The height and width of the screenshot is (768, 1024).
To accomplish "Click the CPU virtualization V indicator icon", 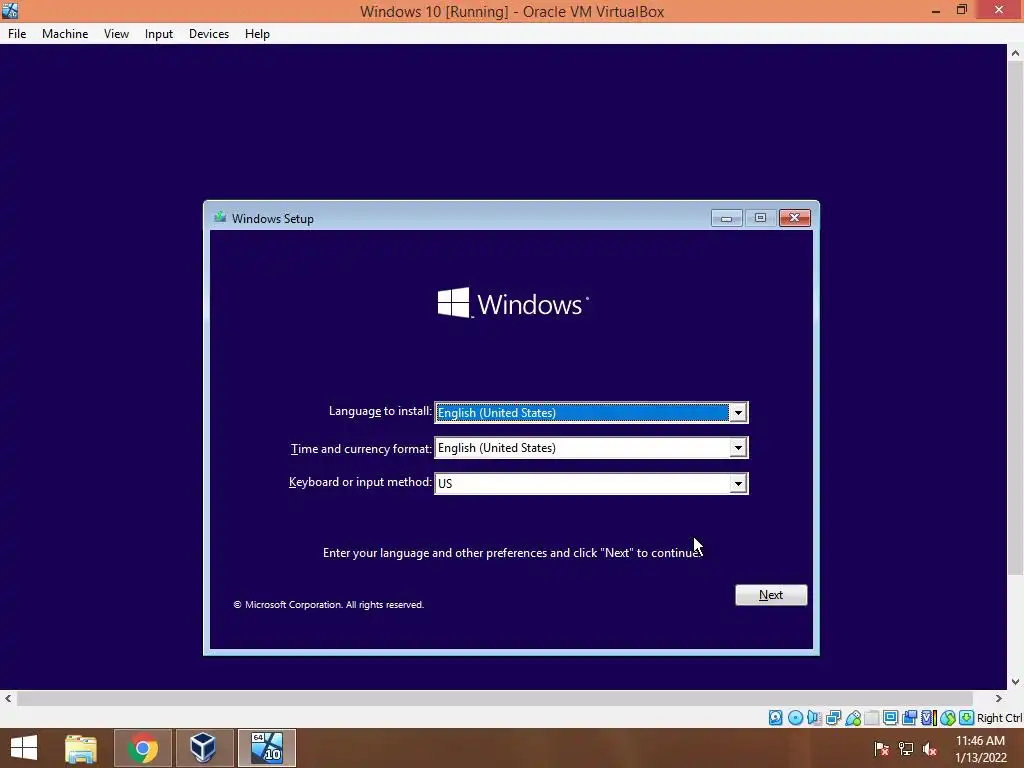I will click(x=929, y=718).
